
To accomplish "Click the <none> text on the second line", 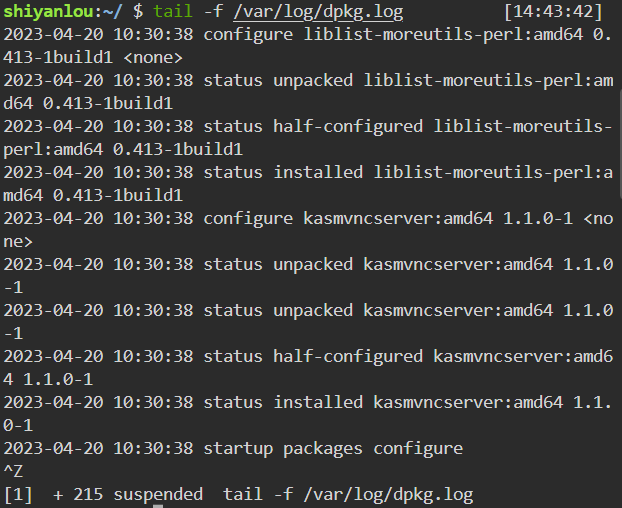I will click(x=152, y=57).
